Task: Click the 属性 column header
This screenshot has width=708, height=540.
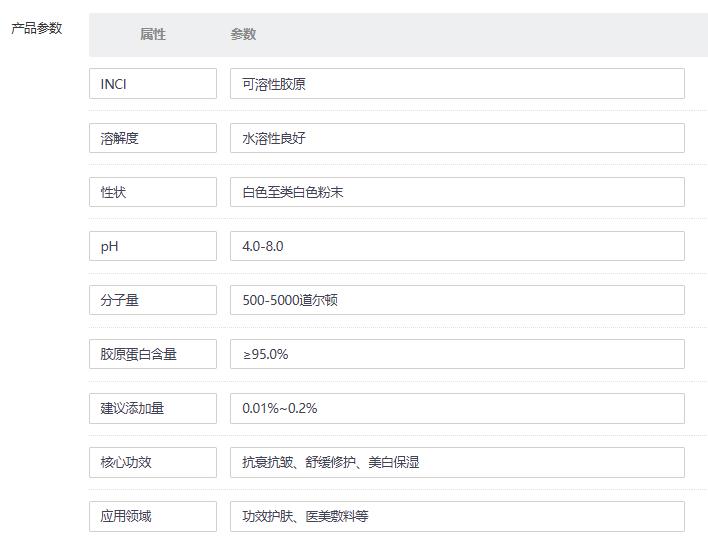Action: click(x=153, y=34)
